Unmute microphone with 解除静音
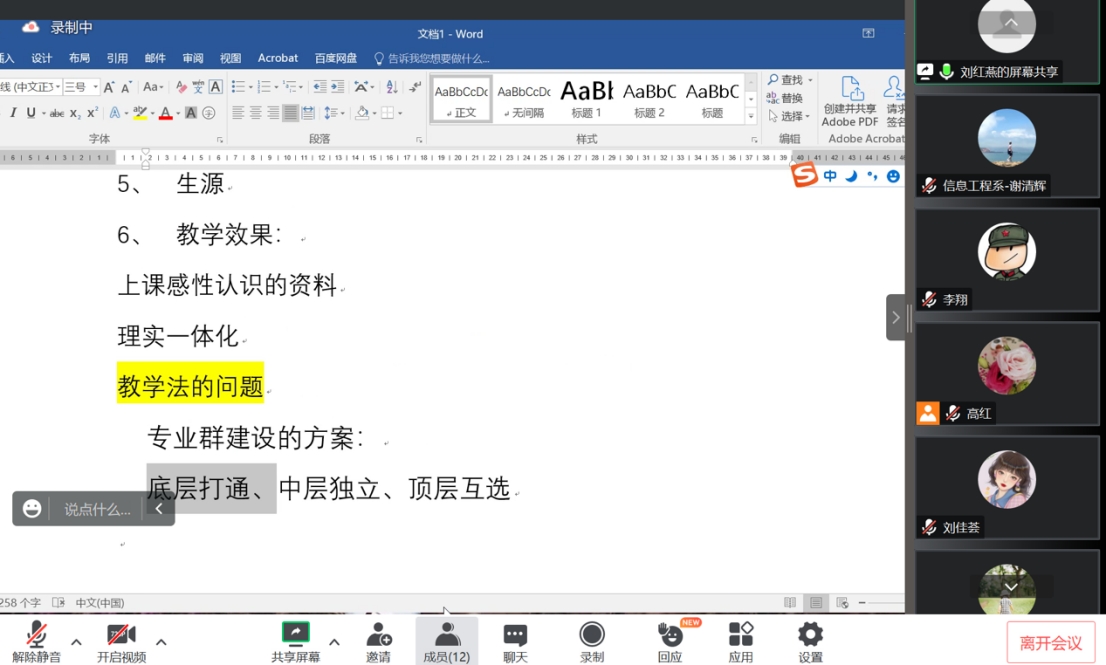Screen dimensions: 1106x665 coord(37,642)
